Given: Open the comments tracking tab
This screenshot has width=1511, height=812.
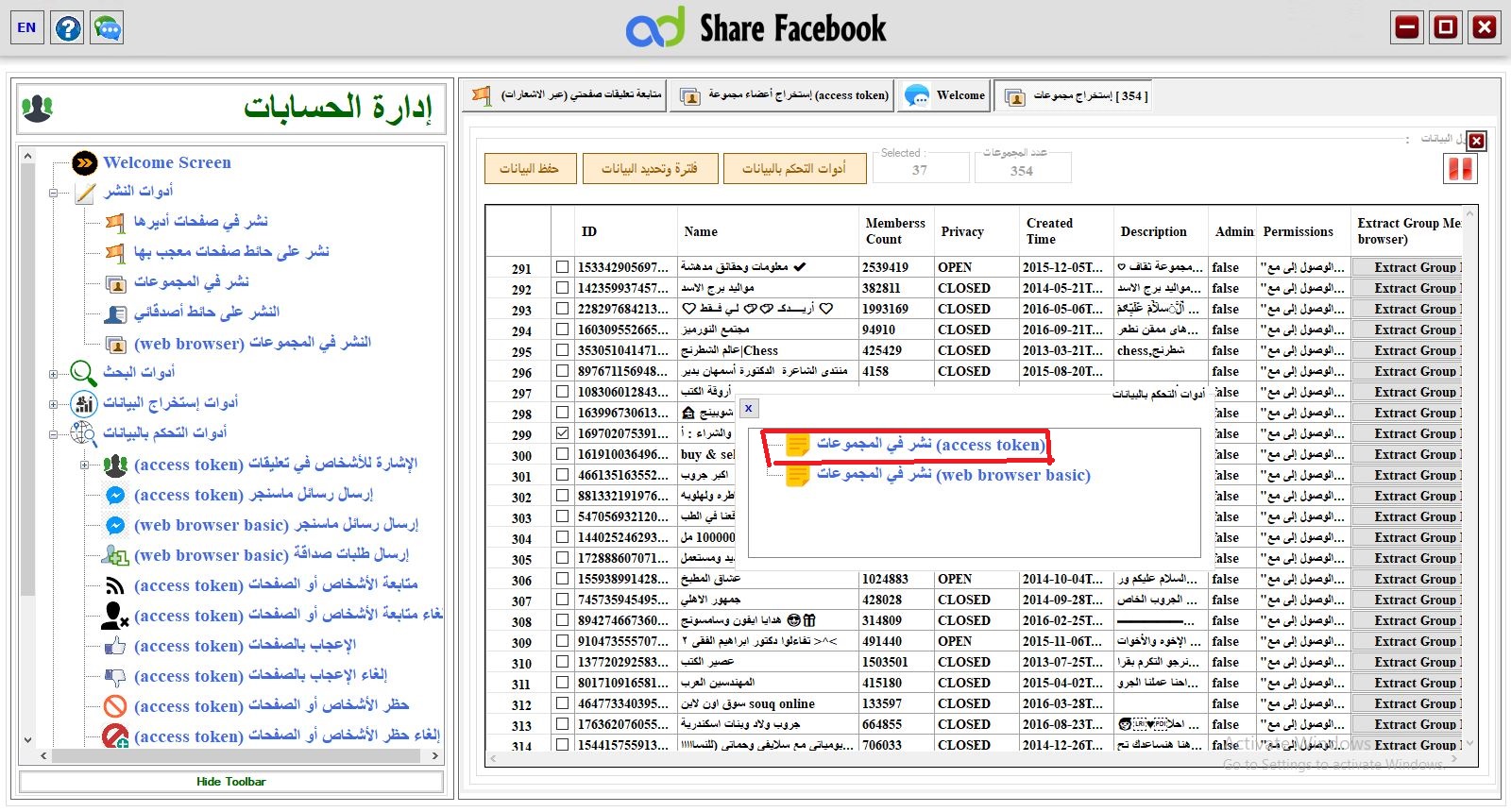Looking at the screenshot, I should point(565,95).
